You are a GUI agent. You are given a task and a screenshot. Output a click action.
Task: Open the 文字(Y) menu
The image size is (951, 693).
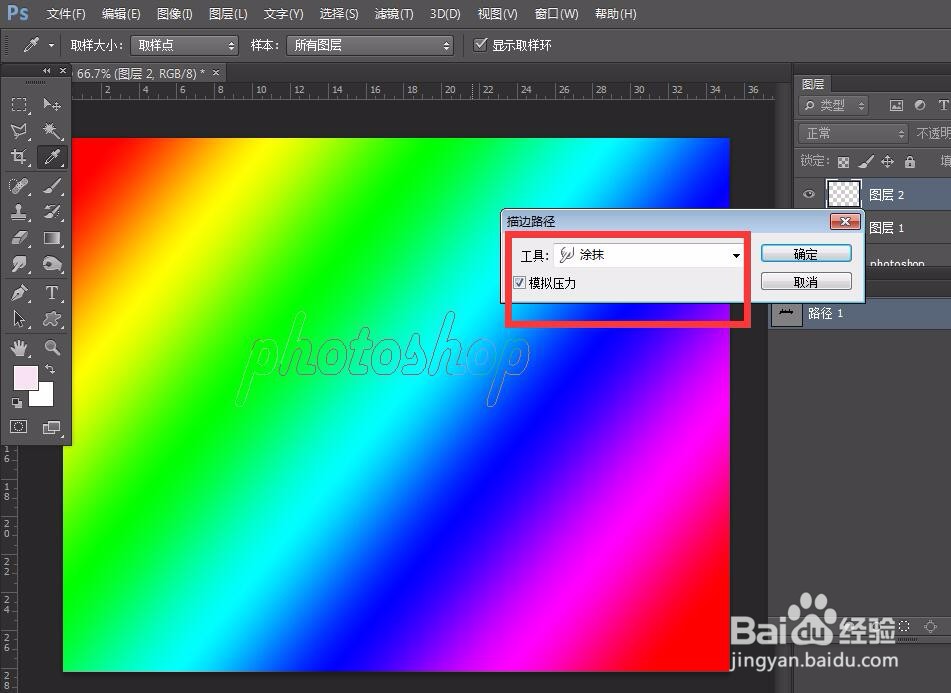pos(283,13)
